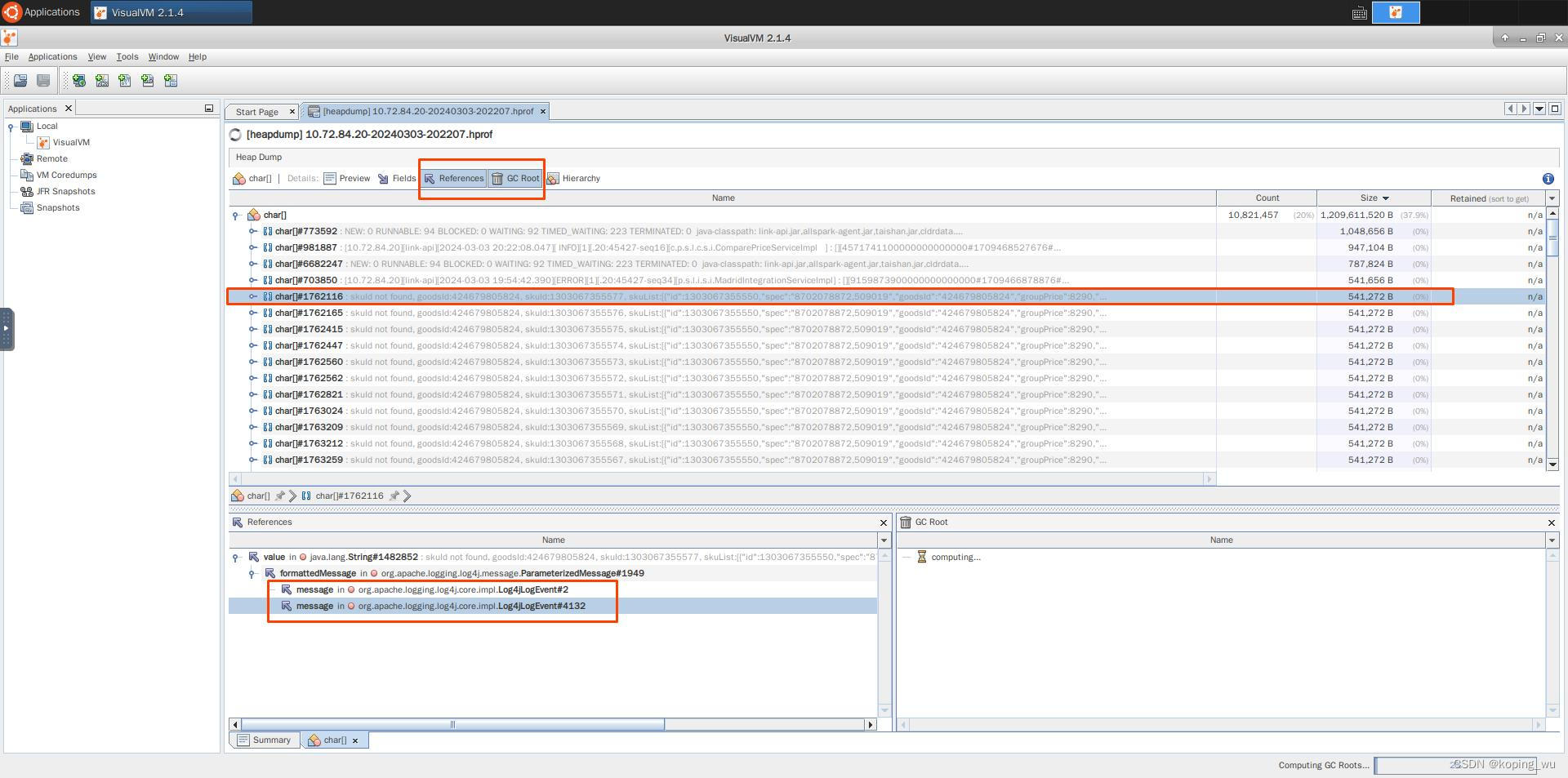Click the Add JMX Connection toolbar icon
This screenshot has height=778, width=1568.
101,80
